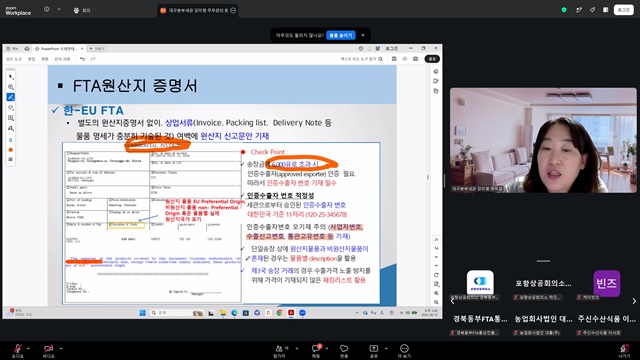Show next participants with right arrow
Screen dimensions: 640x360
tap(634, 301)
